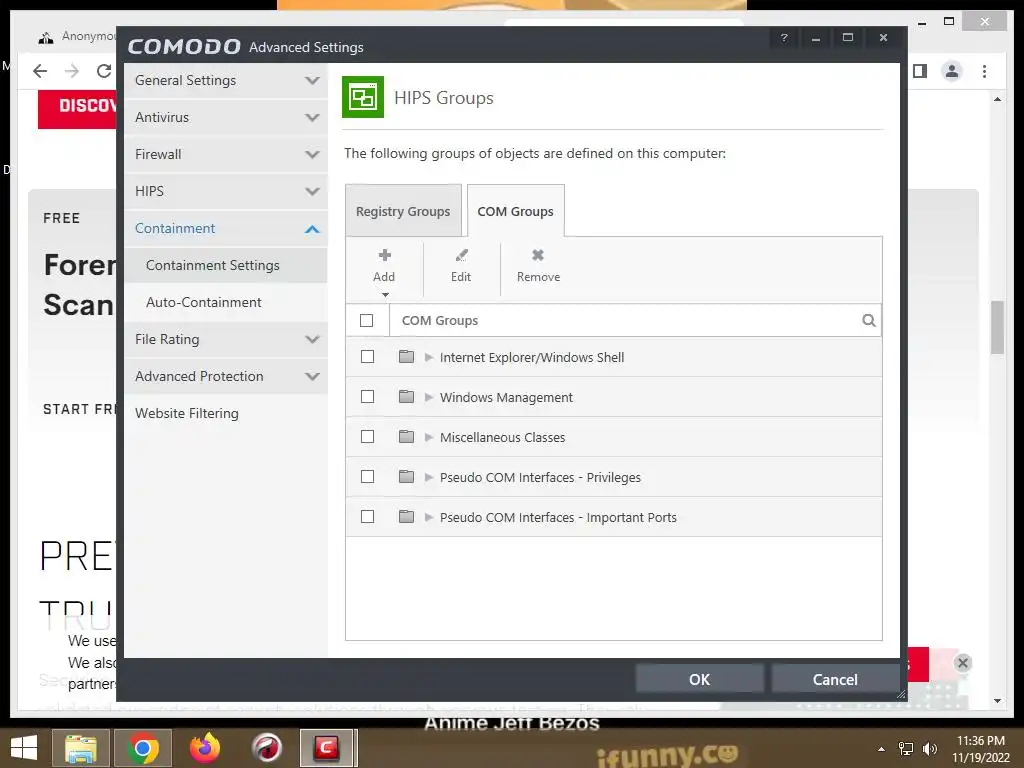1024x768 pixels.
Task: Expand the Miscellaneous Classes group triangle
Action: click(x=429, y=437)
